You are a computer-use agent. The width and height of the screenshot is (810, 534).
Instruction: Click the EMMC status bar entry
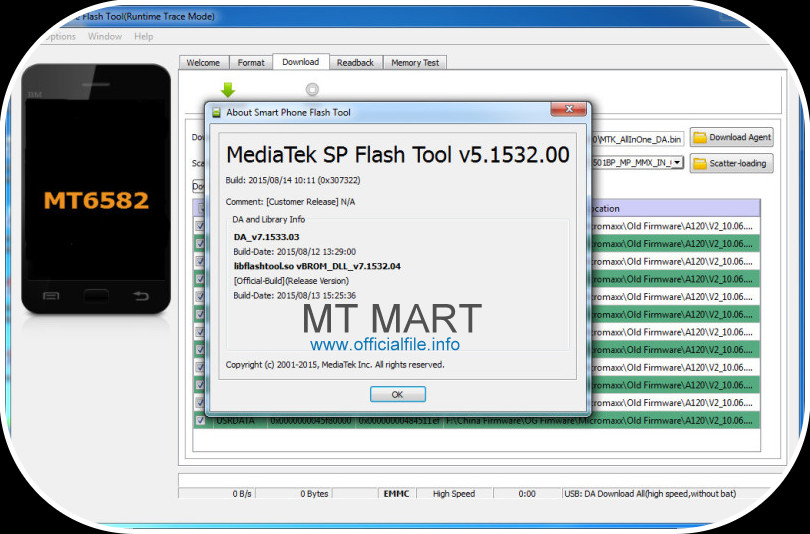coord(397,494)
